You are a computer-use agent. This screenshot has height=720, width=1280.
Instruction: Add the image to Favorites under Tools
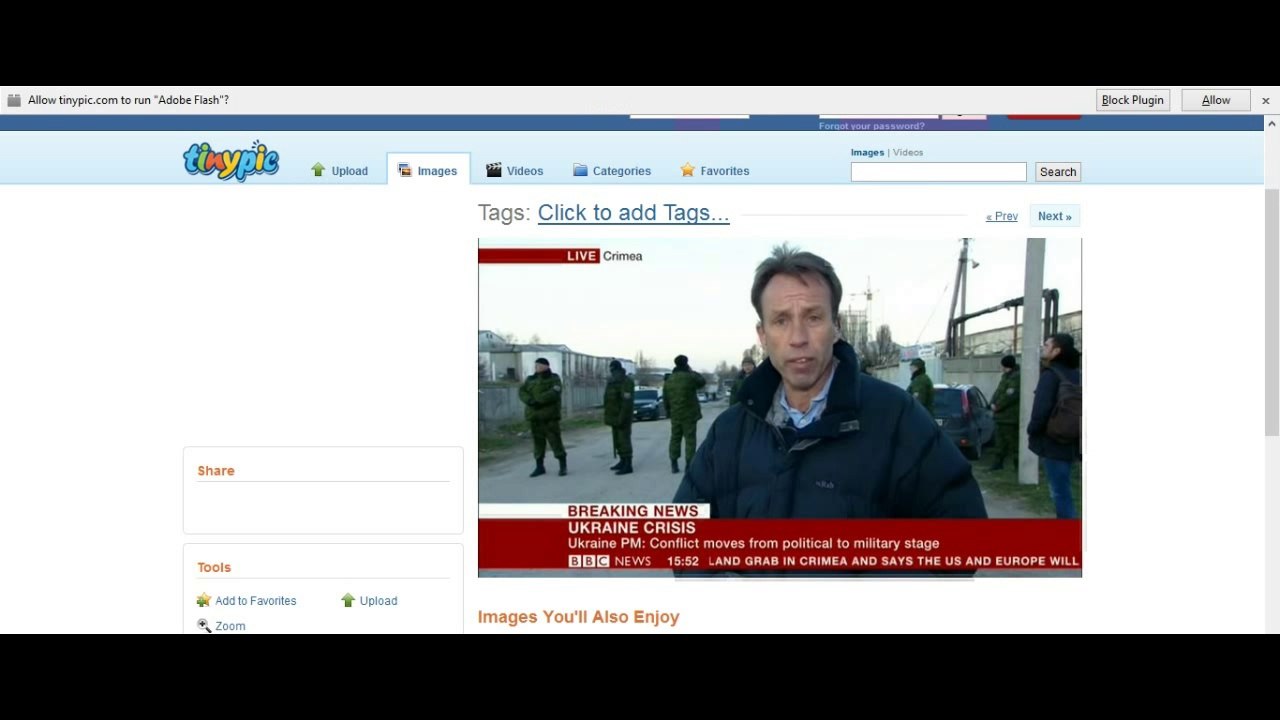[x=246, y=601]
